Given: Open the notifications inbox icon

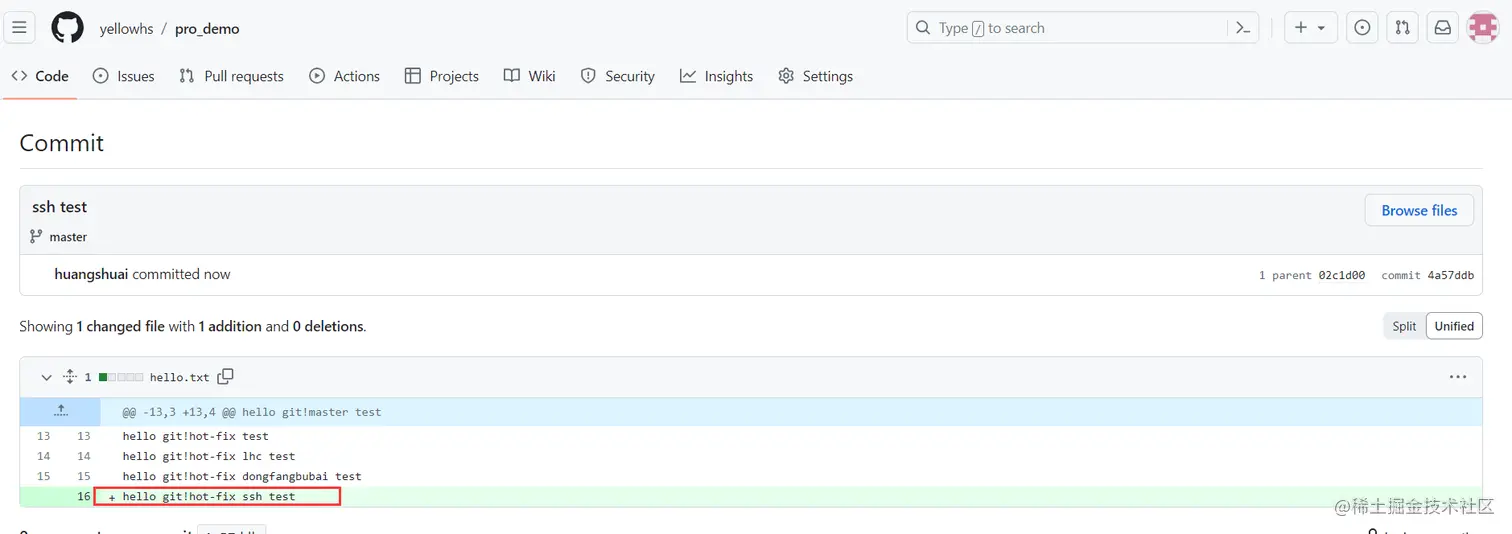Looking at the screenshot, I should 1442,28.
